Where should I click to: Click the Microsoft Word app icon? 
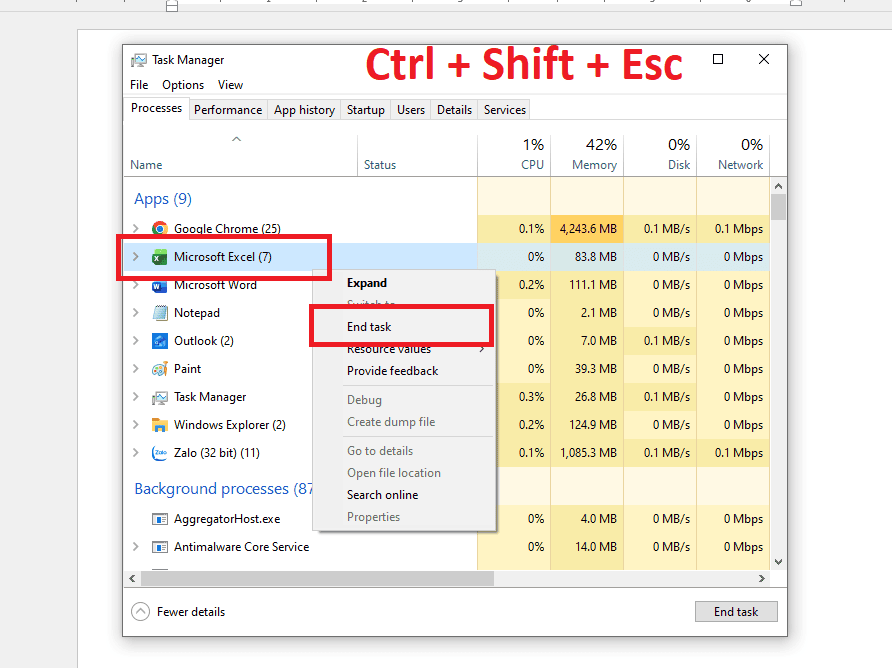[160, 286]
